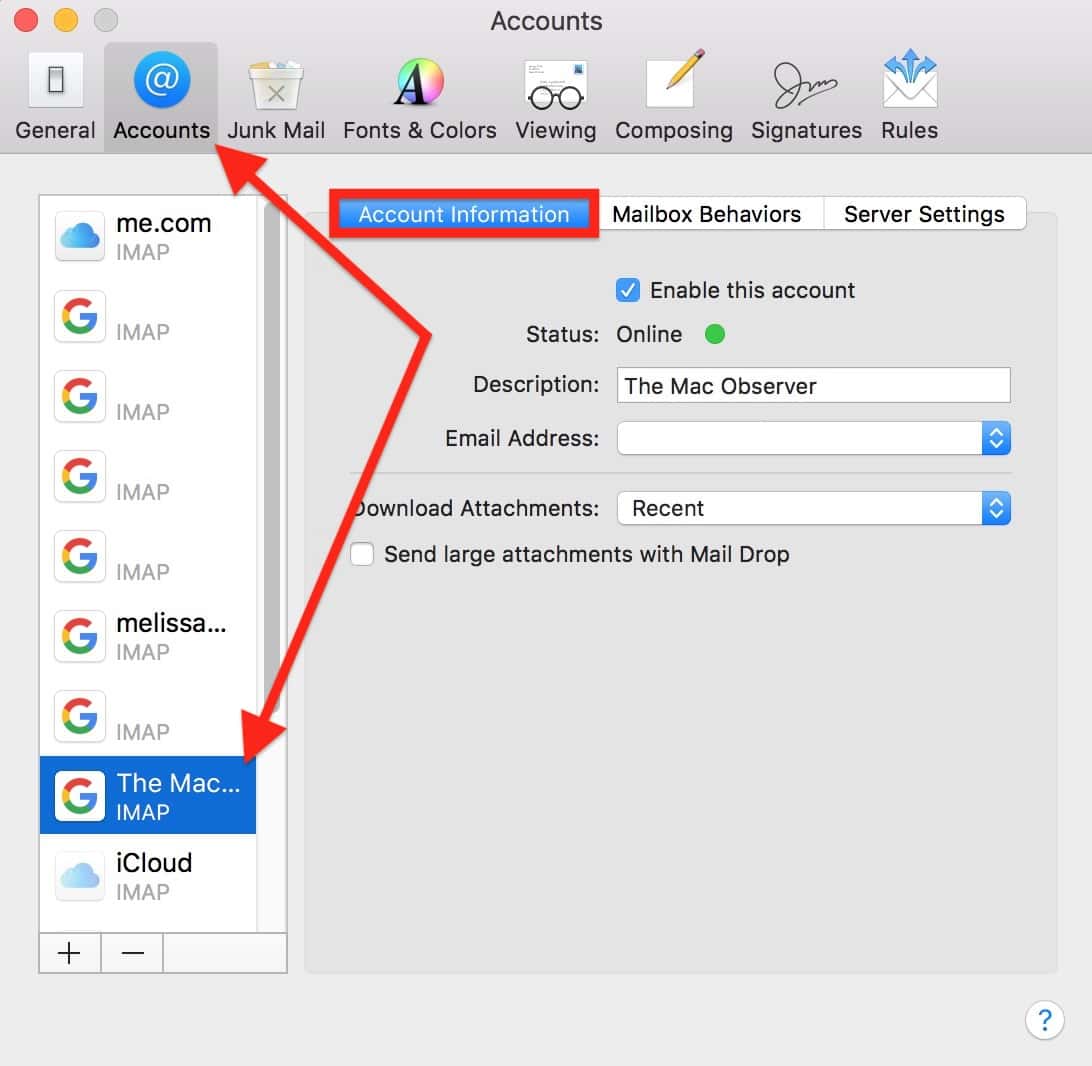The image size is (1092, 1066).
Task: Switch to the Server Settings tab
Action: pos(923,214)
